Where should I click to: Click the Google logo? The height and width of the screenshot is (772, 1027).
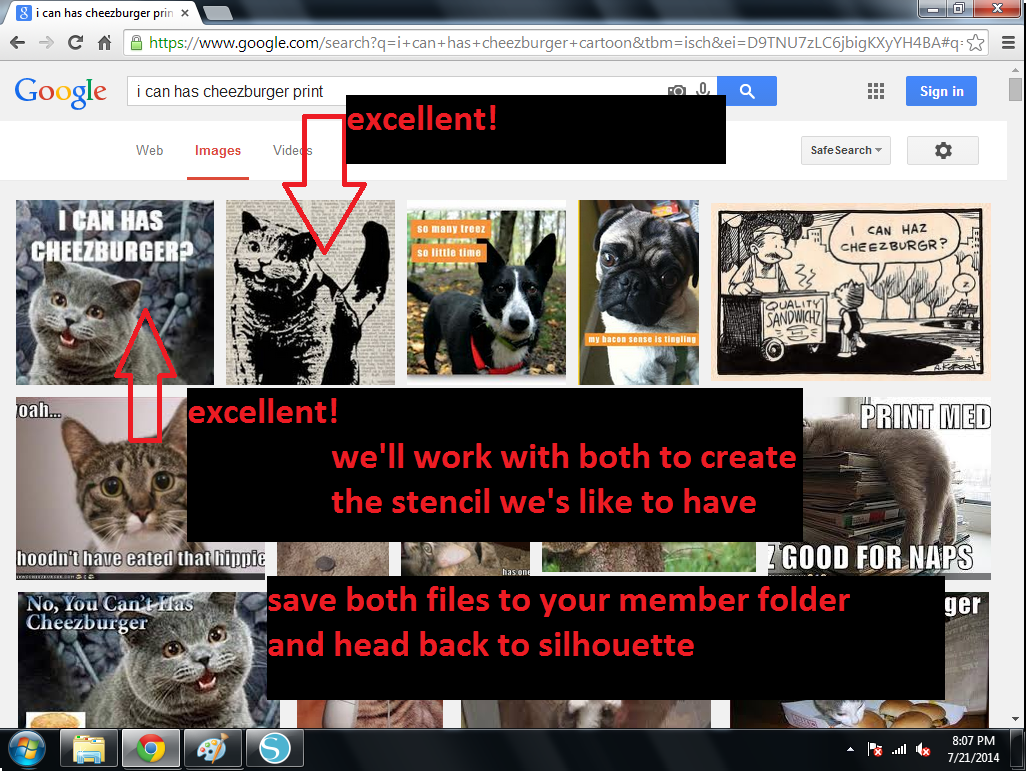pyautogui.click(x=61, y=92)
